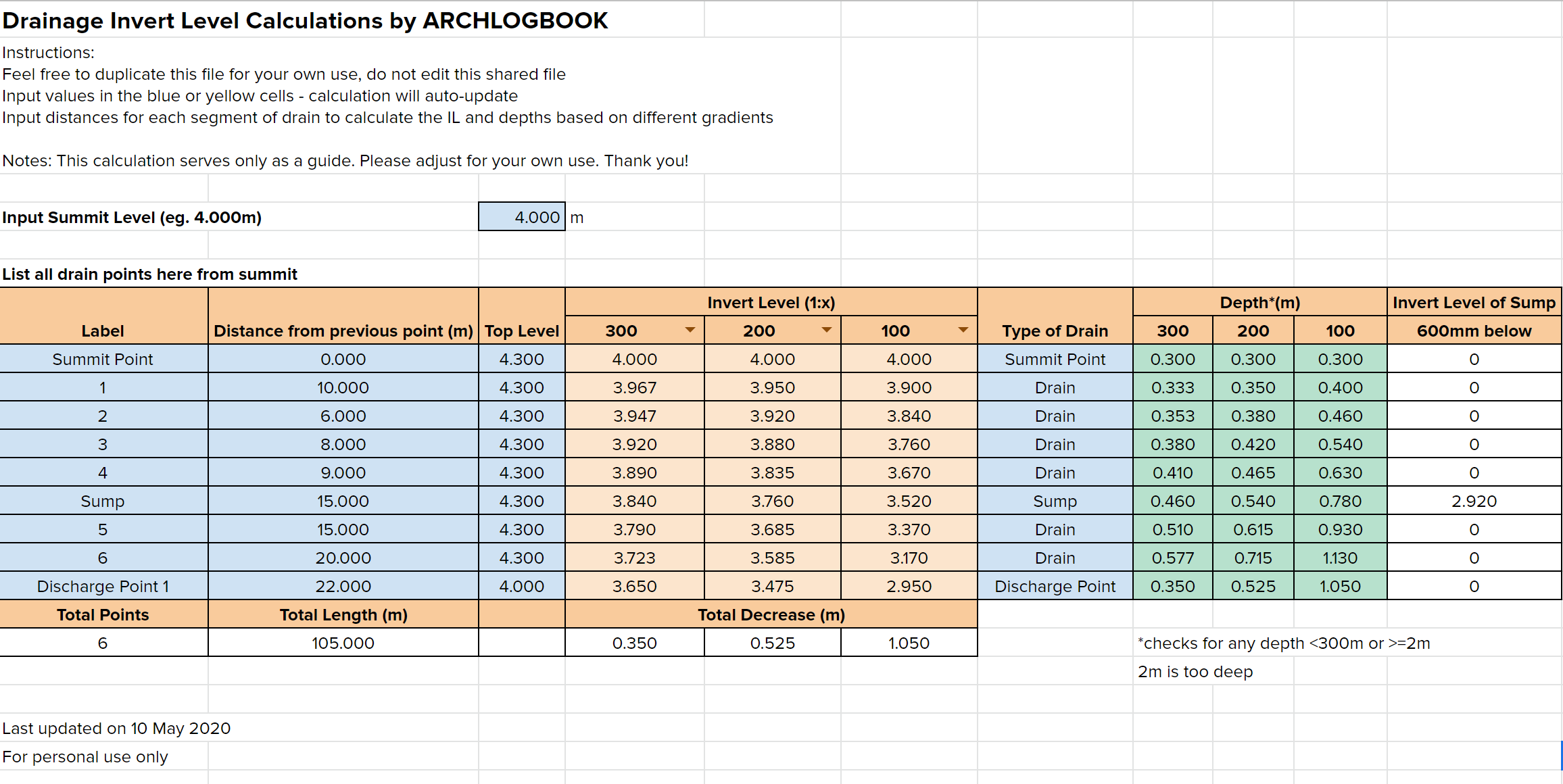Open the filter dropdown on the 200 gradient column
The width and height of the screenshot is (1563, 784).
pyautogui.click(x=827, y=330)
